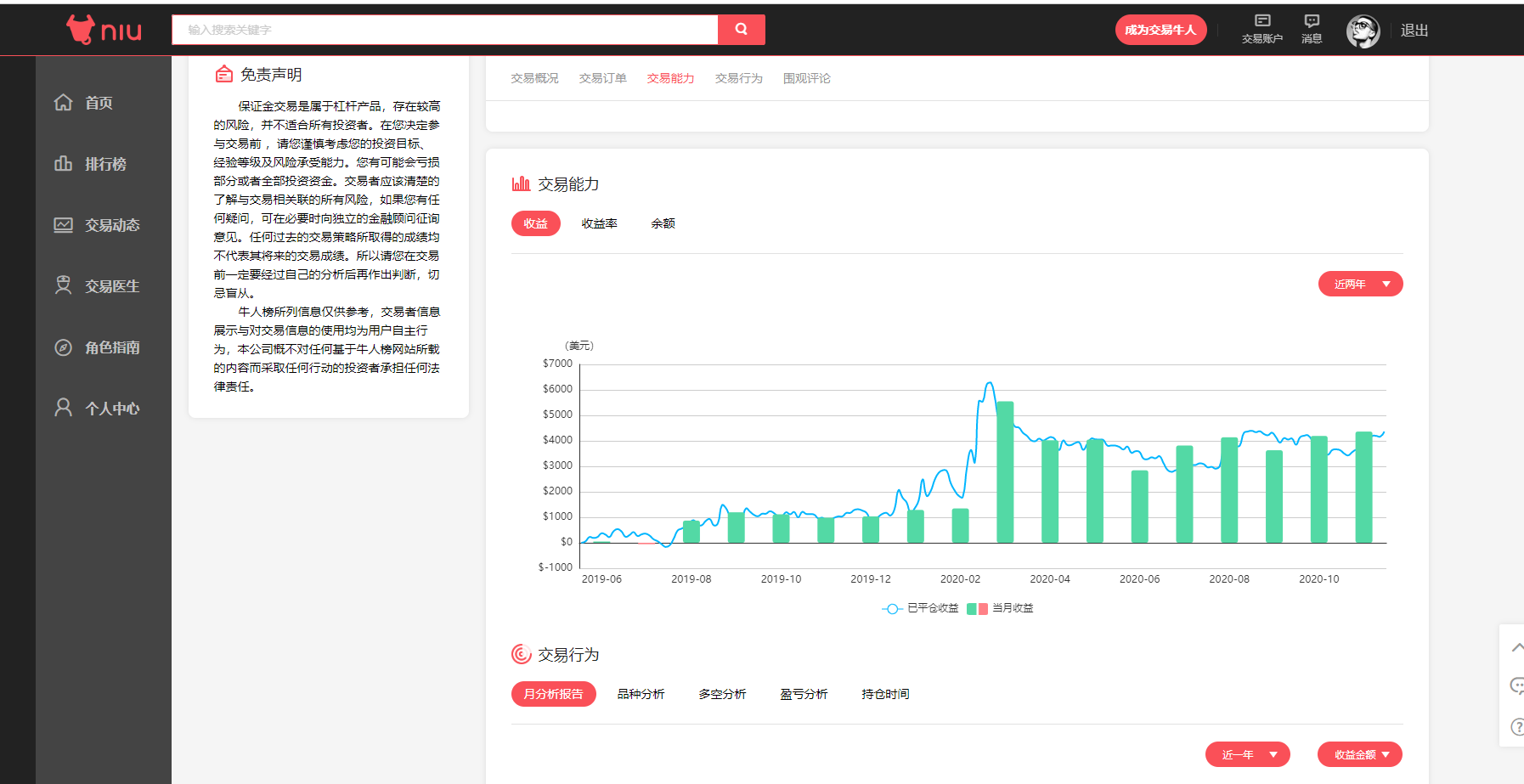Click the search magnifier button
1524x784 pixels.
click(x=741, y=29)
